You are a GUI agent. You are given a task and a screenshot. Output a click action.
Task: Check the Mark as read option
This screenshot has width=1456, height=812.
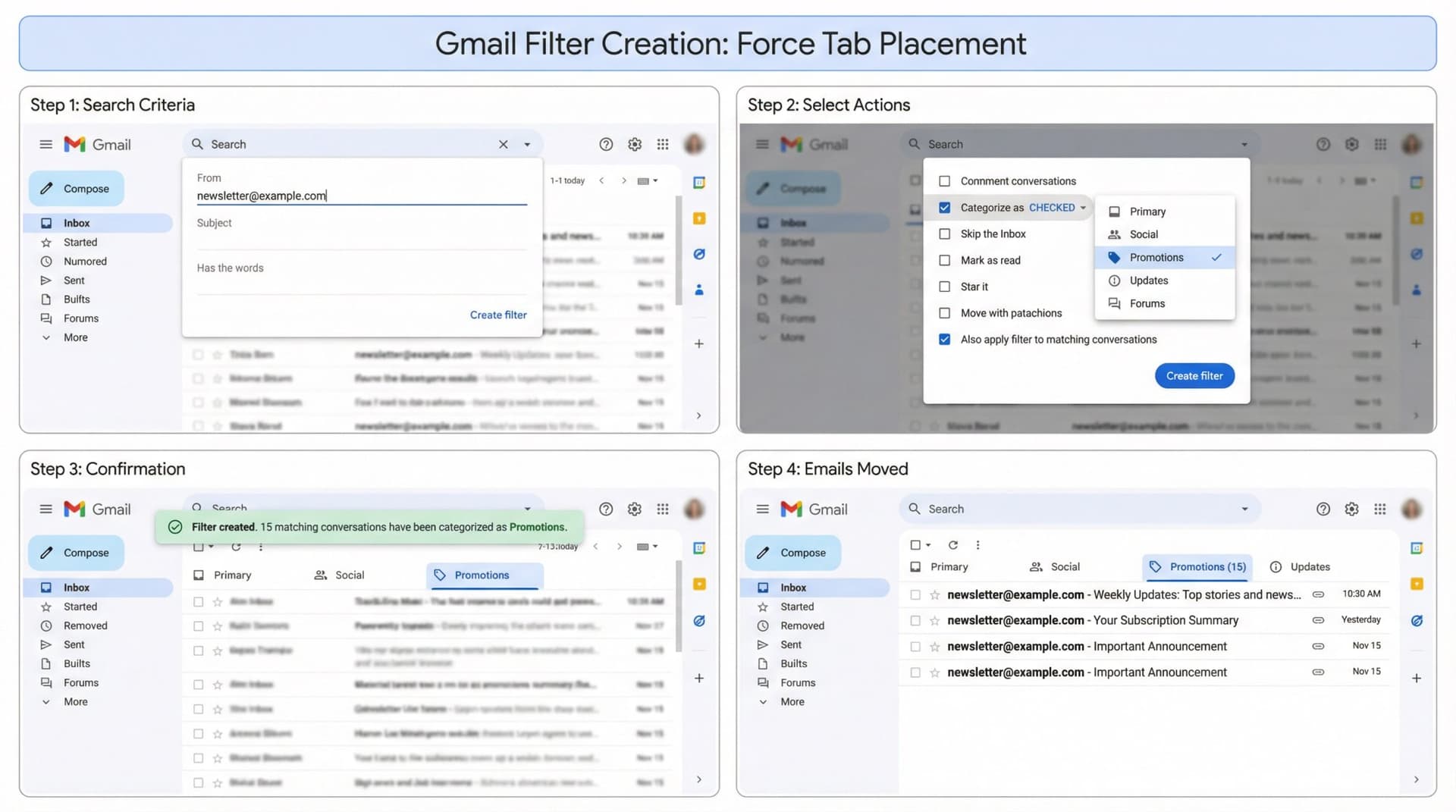point(944,260)
